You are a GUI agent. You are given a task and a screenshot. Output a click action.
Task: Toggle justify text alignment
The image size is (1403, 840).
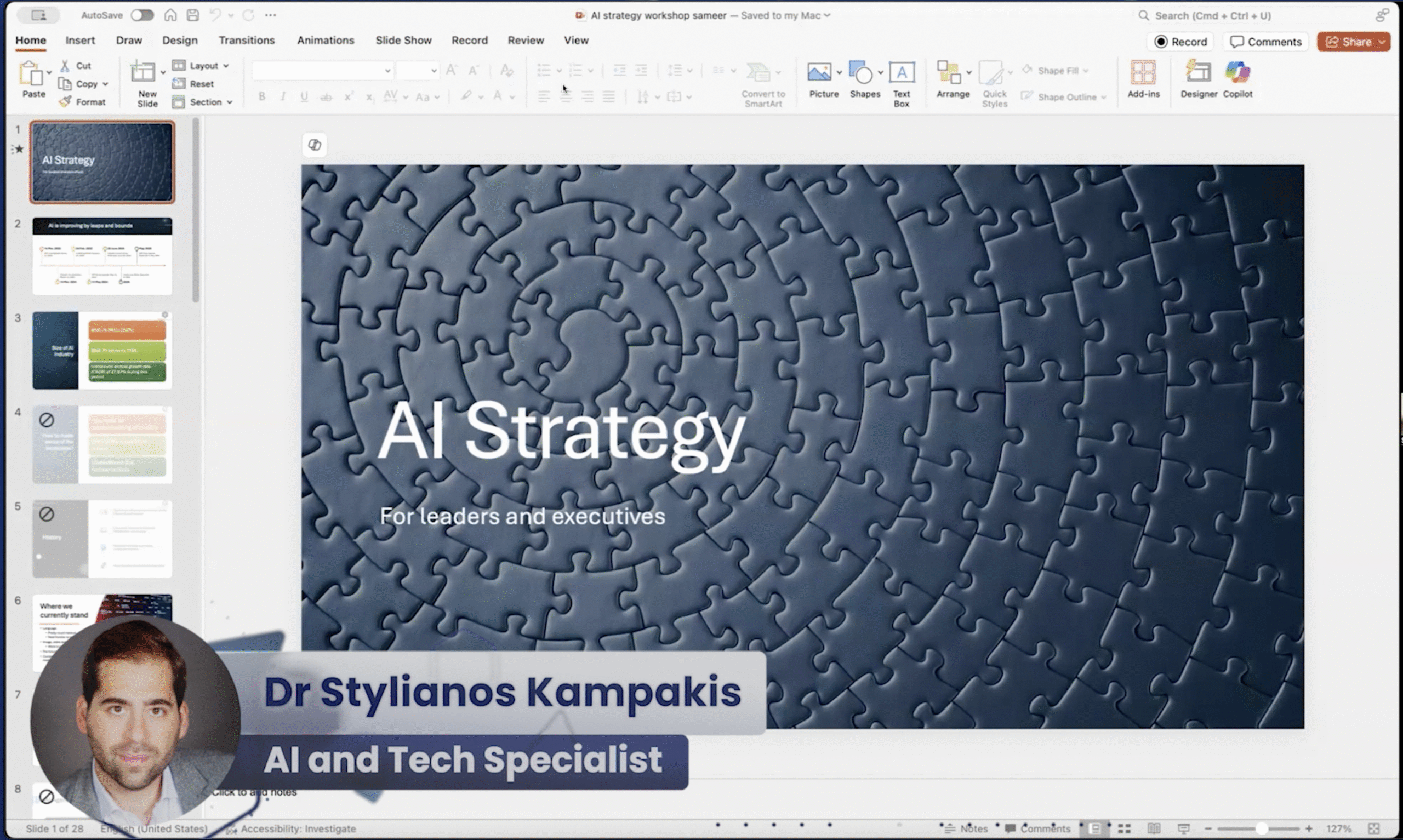pyautogui.click(x=608, y=97)
